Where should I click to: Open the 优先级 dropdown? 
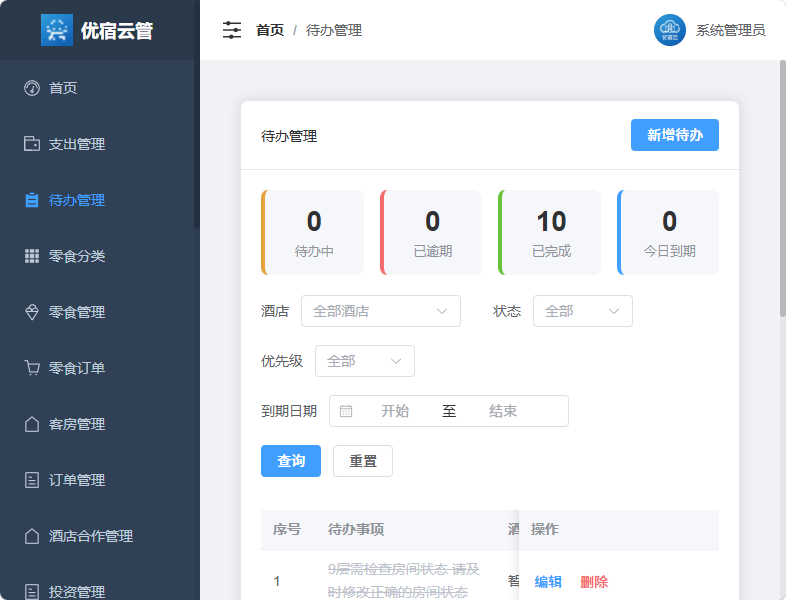364,361
